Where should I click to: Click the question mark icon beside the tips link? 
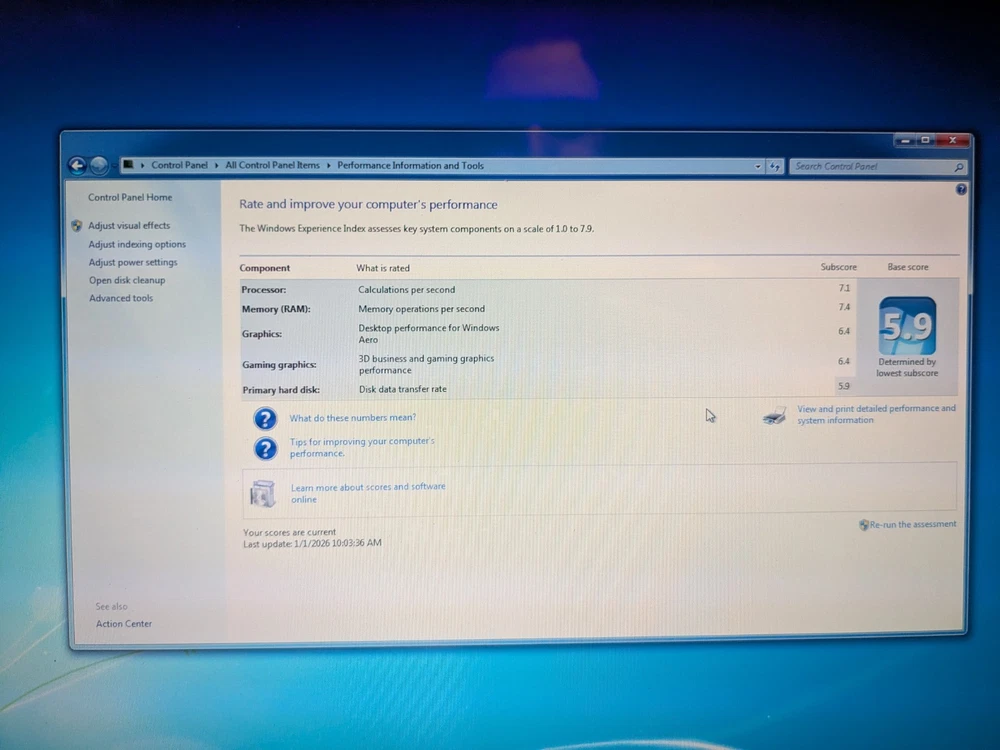[265, 448]
